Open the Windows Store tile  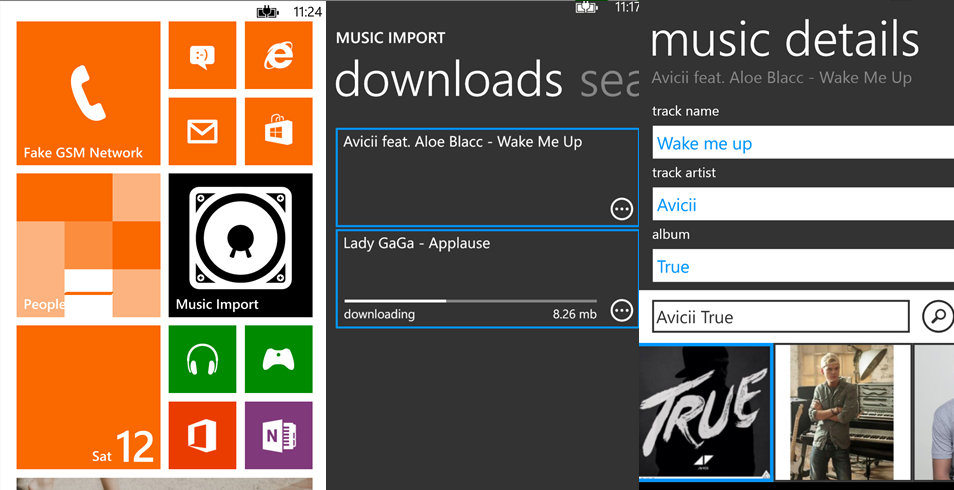(279, 131)
